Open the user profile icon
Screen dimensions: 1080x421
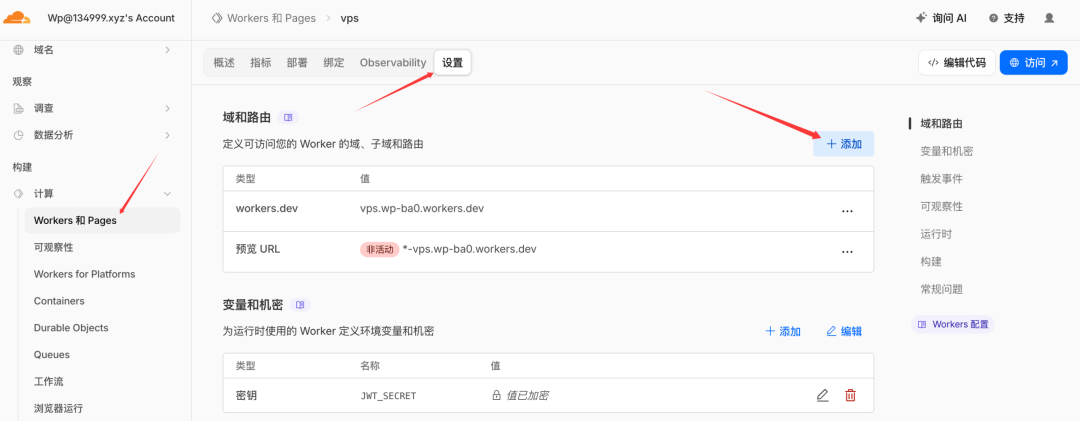point(1049,19)
